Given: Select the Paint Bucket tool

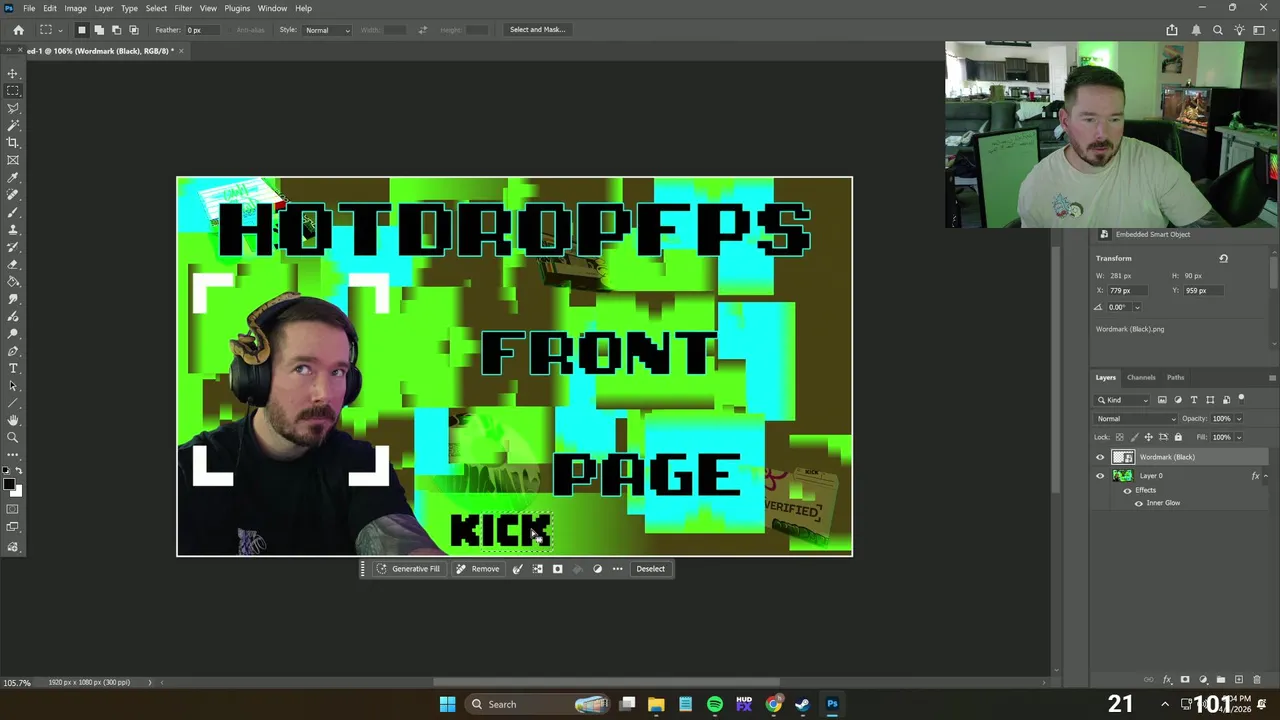Looking at the screenshot, I should click(x=13, y=281).
